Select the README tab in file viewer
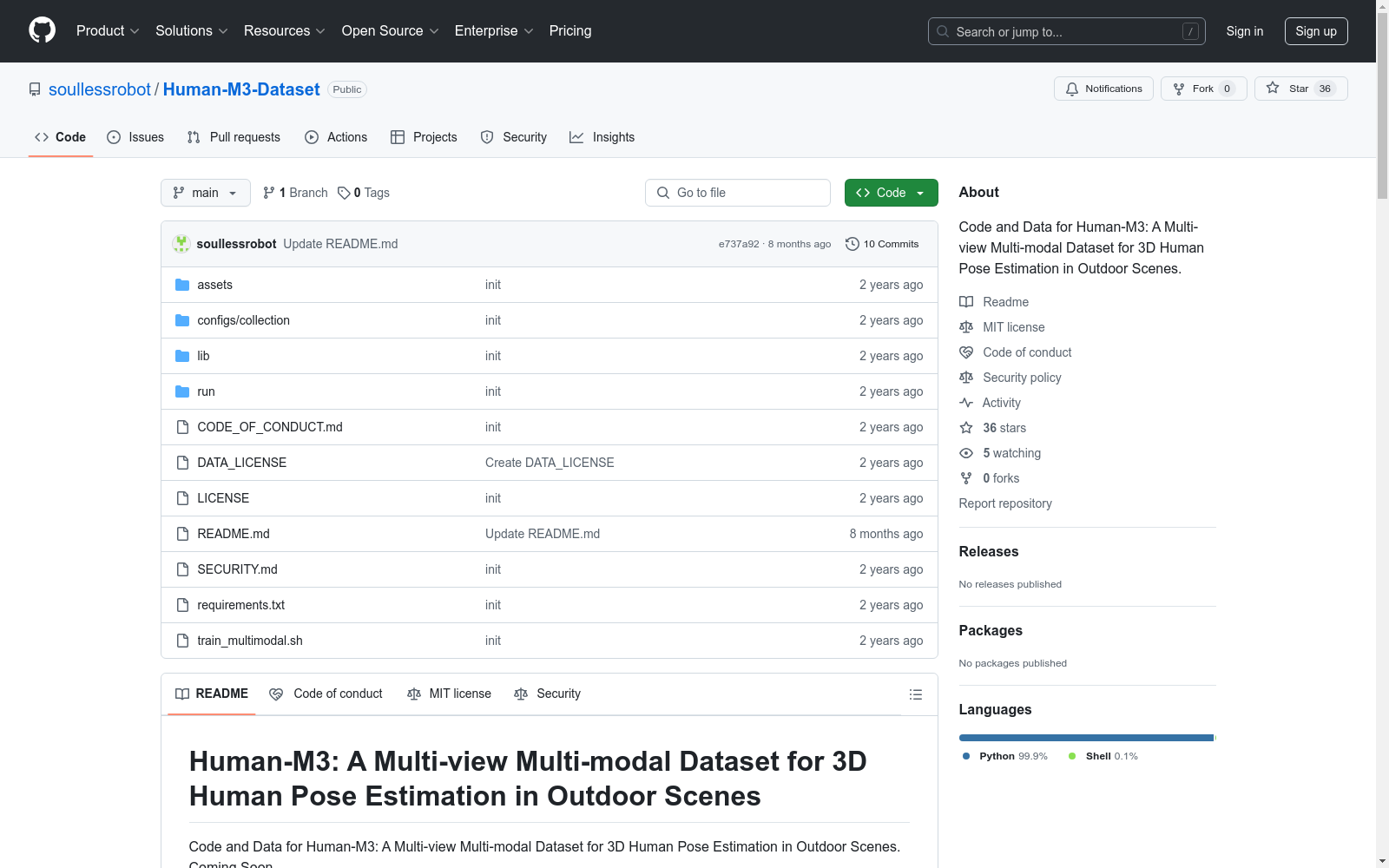 click(x=212, y=694)
